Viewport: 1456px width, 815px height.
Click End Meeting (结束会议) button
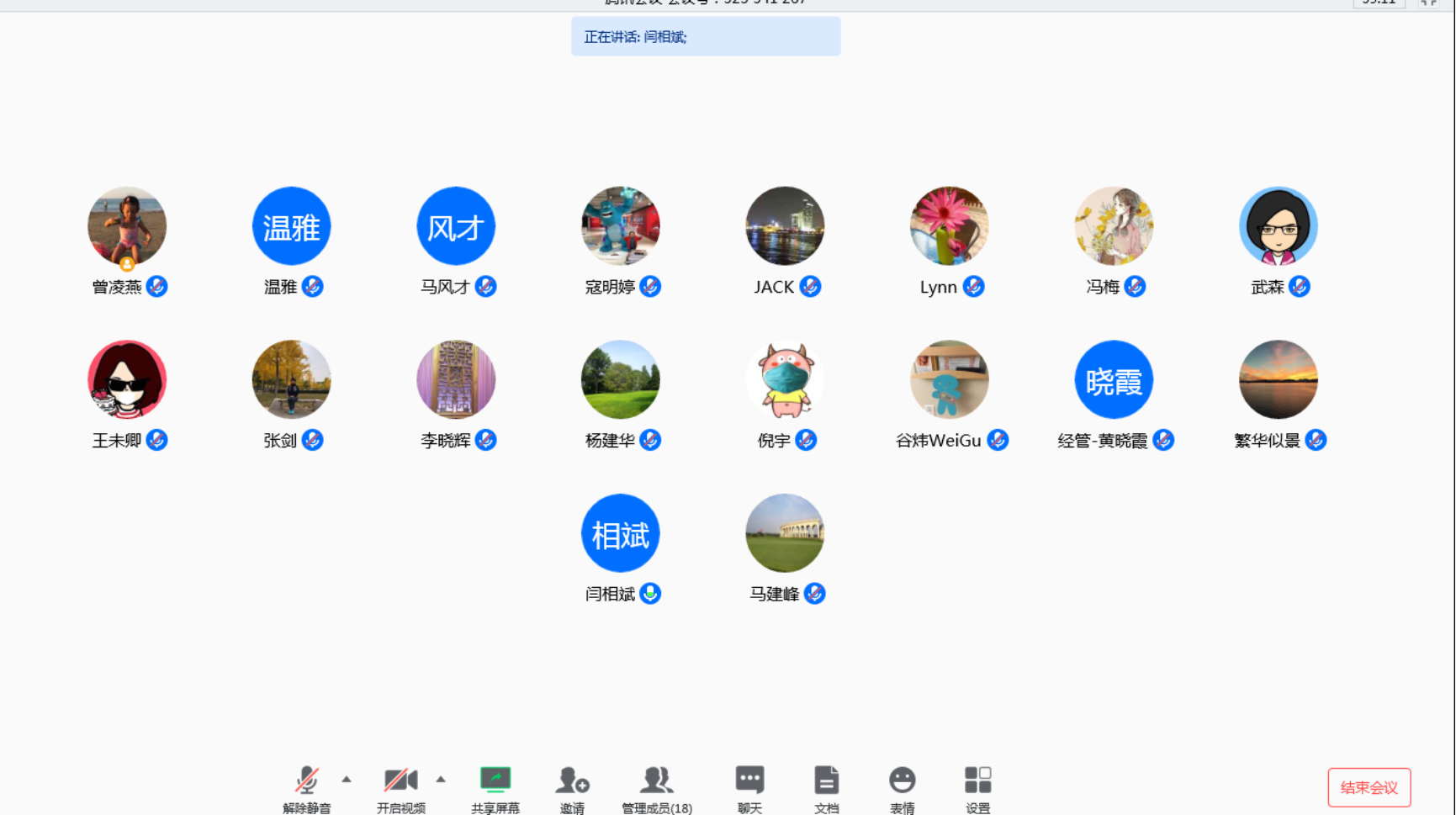point(1369,787)
